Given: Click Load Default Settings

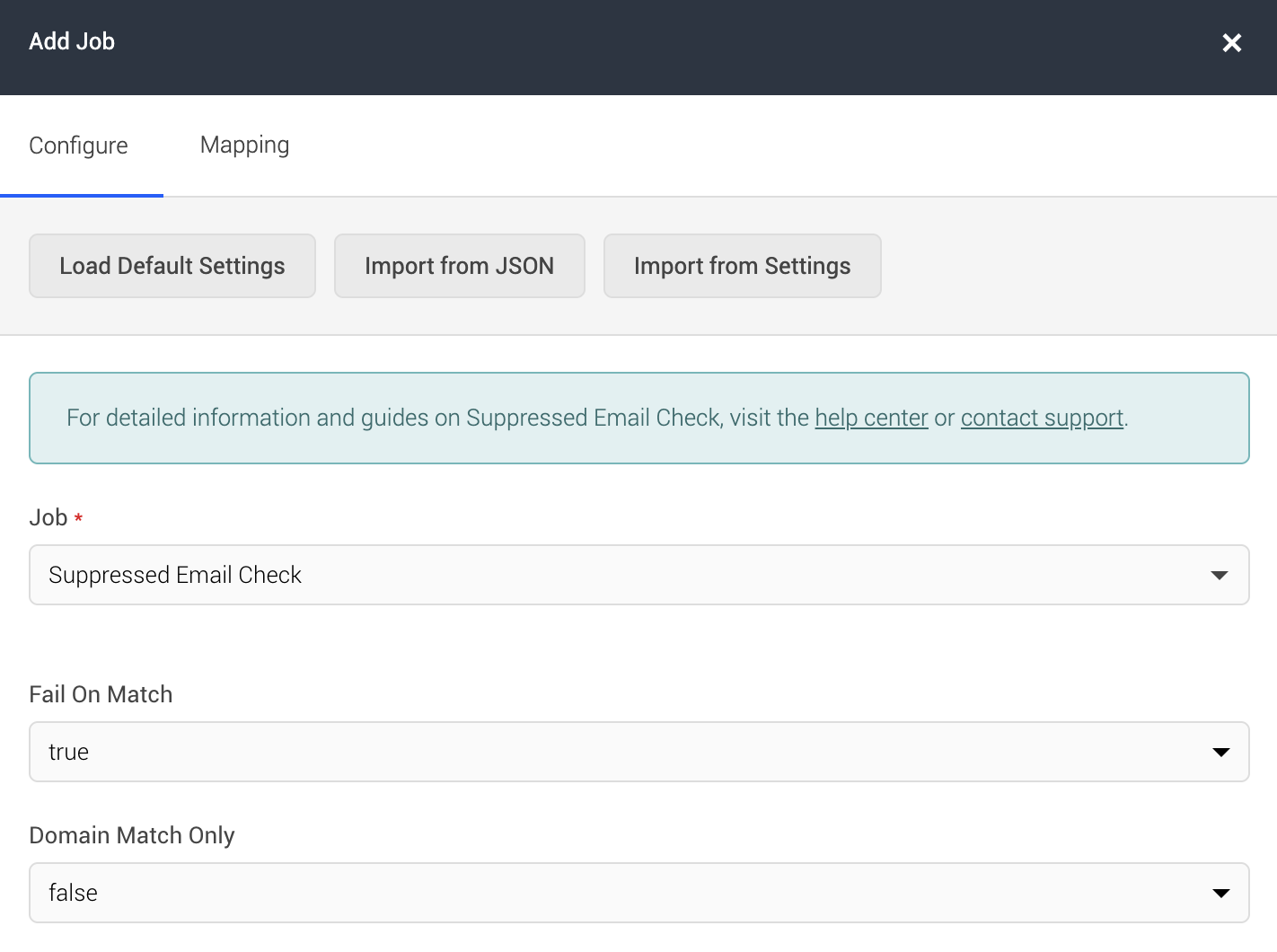Looking at the screenshot, I should pos(172,266).
